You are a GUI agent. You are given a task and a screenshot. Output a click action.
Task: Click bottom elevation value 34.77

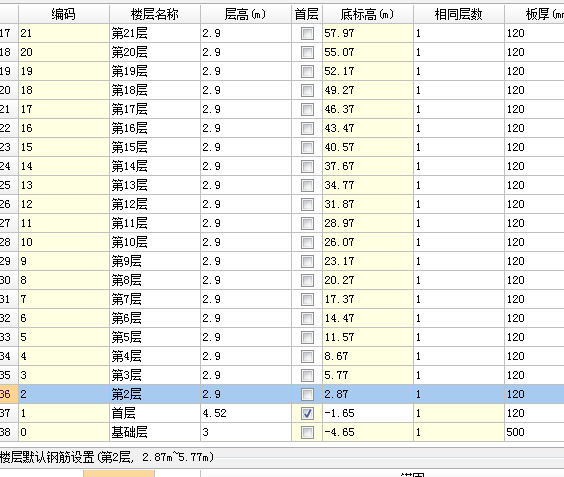368,185
